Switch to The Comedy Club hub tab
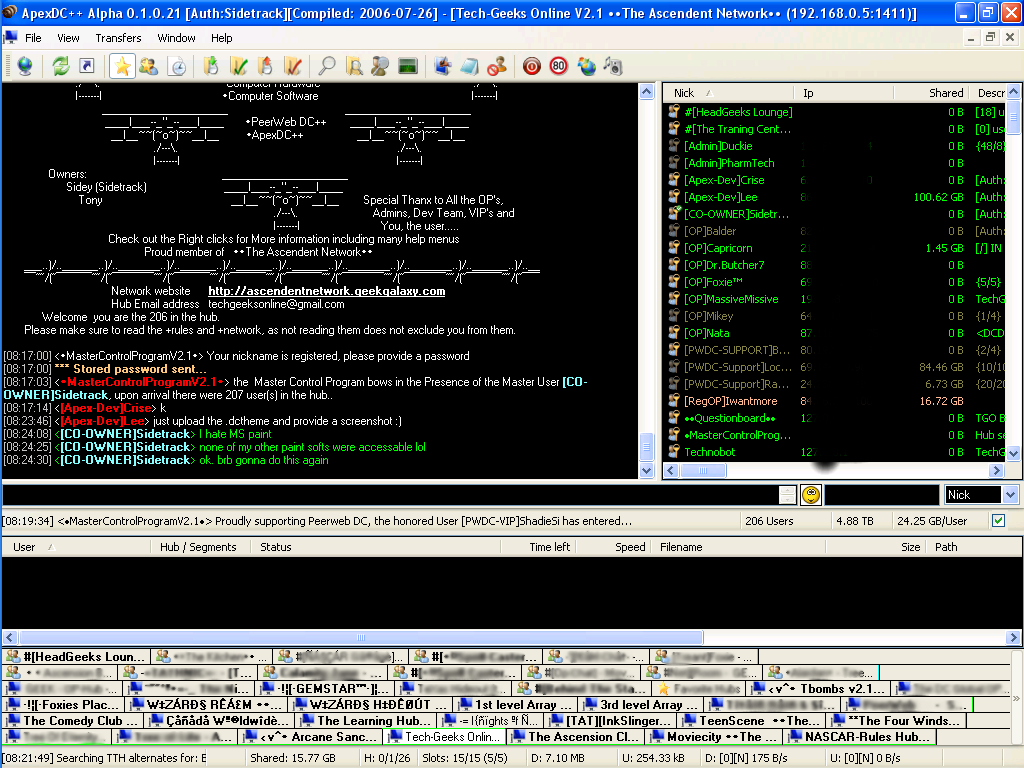The image size is (1024, 768). point(73,720)
